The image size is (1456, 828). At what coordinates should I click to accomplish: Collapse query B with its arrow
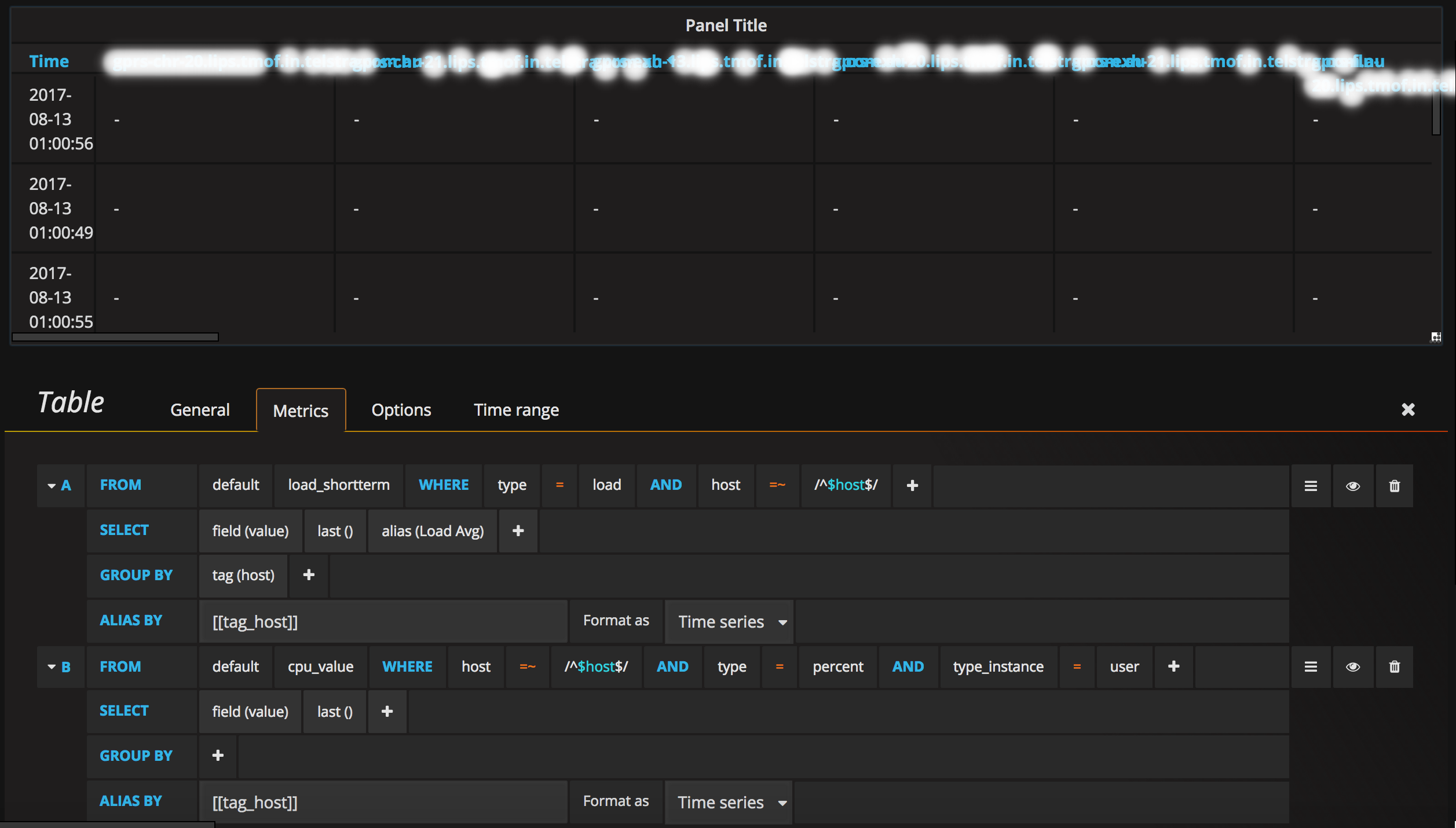click(52, 666)
